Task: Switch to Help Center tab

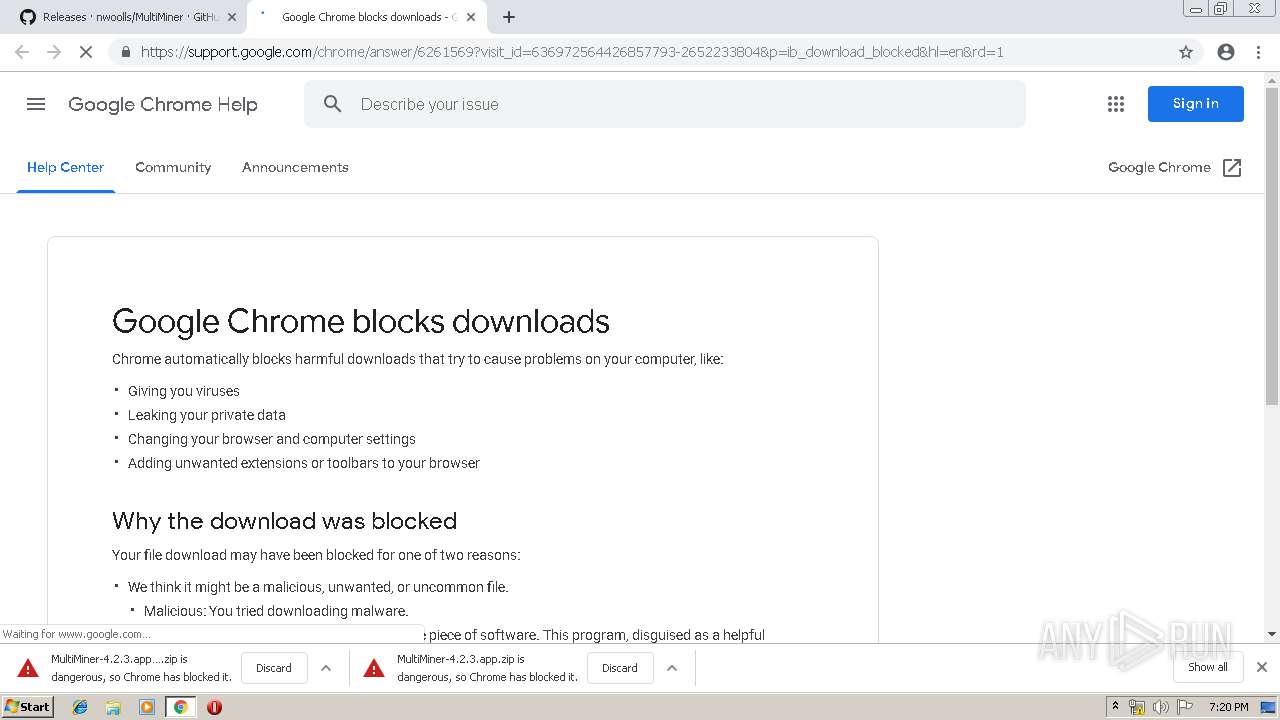Action: pyautogui.click(x=65, y=168)
